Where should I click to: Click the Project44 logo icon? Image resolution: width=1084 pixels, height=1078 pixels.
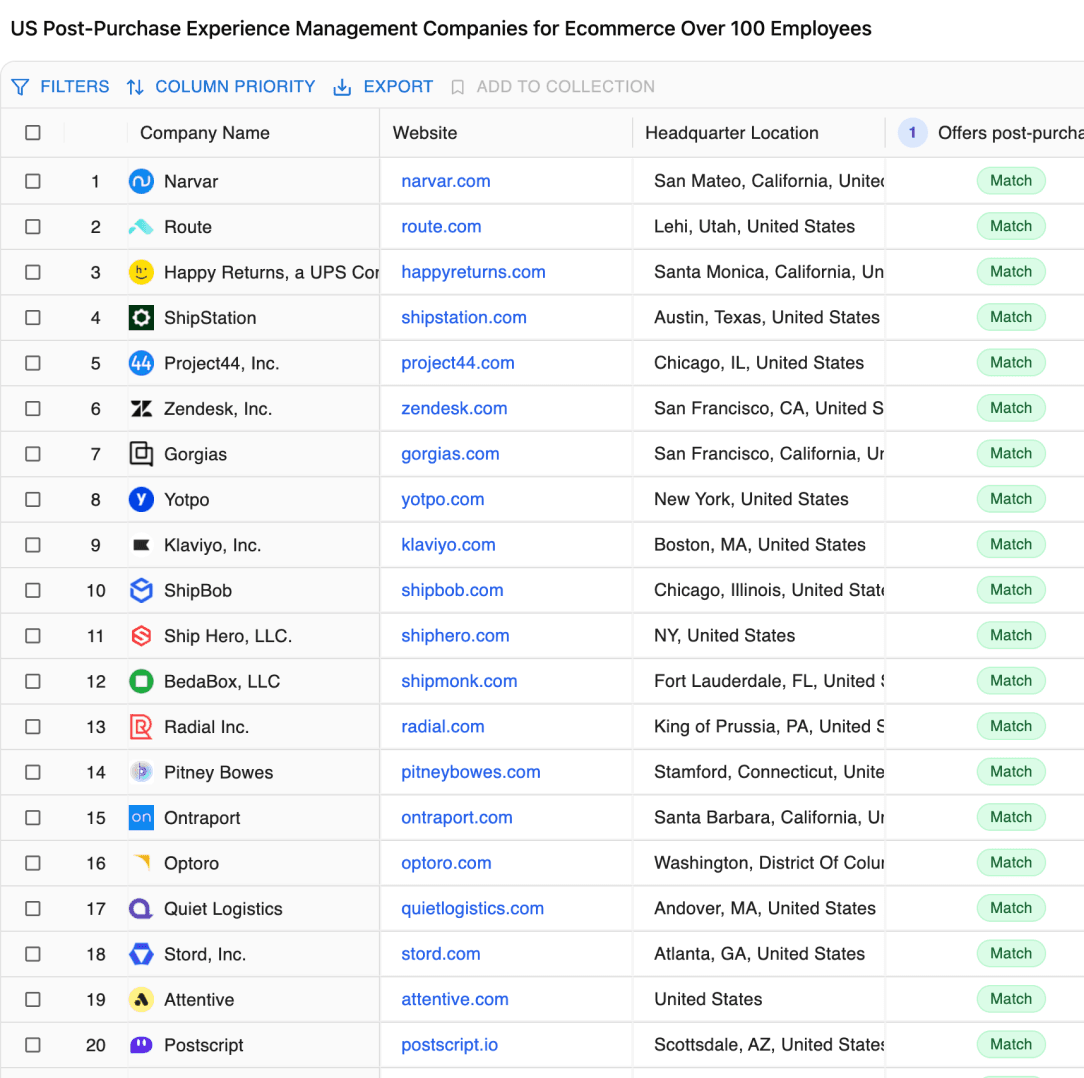tap(141, 363)
